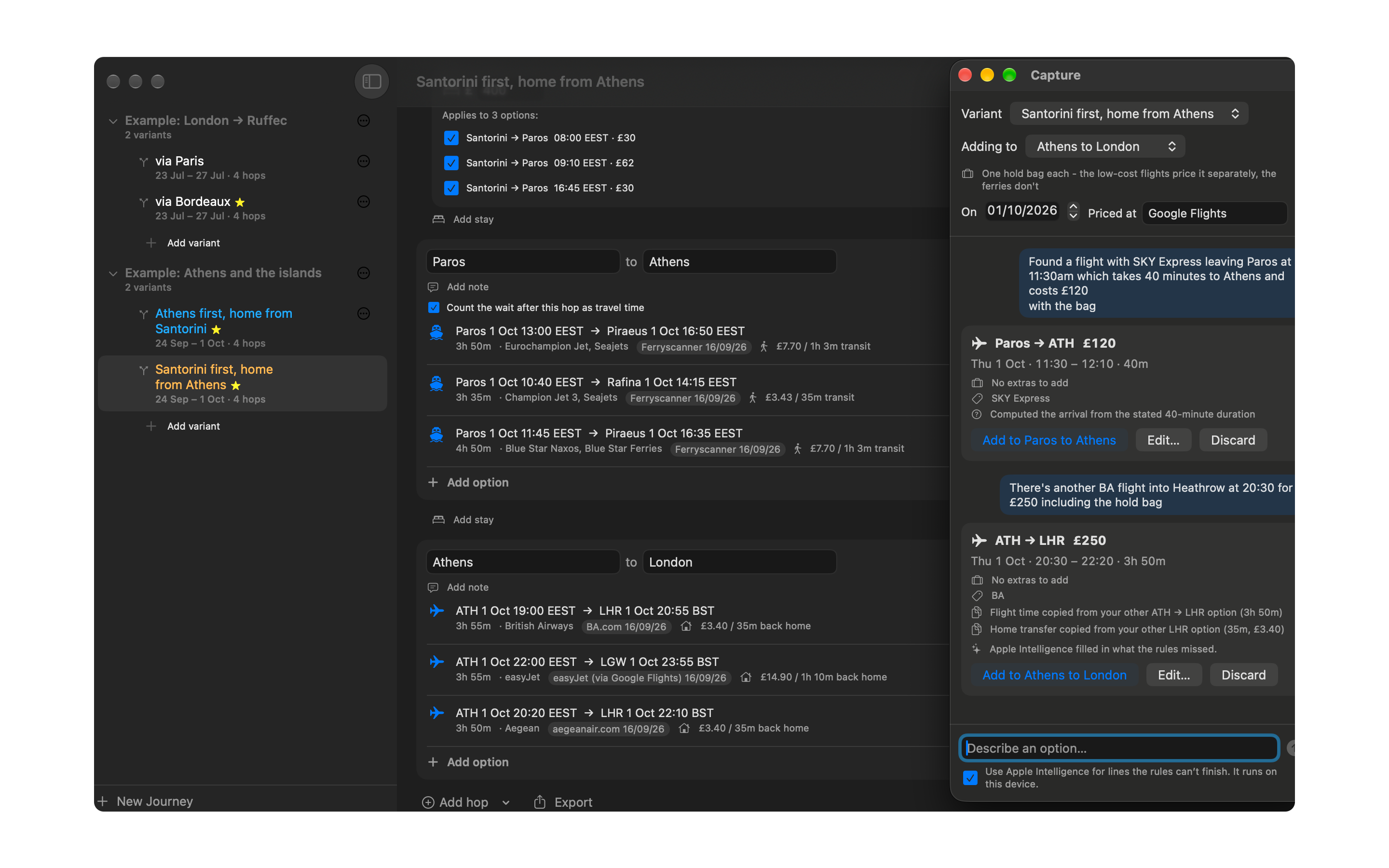This screenshot has height=868, width=1389.
Task: Click Add option under Athens to London
Action: click(468, 762)
